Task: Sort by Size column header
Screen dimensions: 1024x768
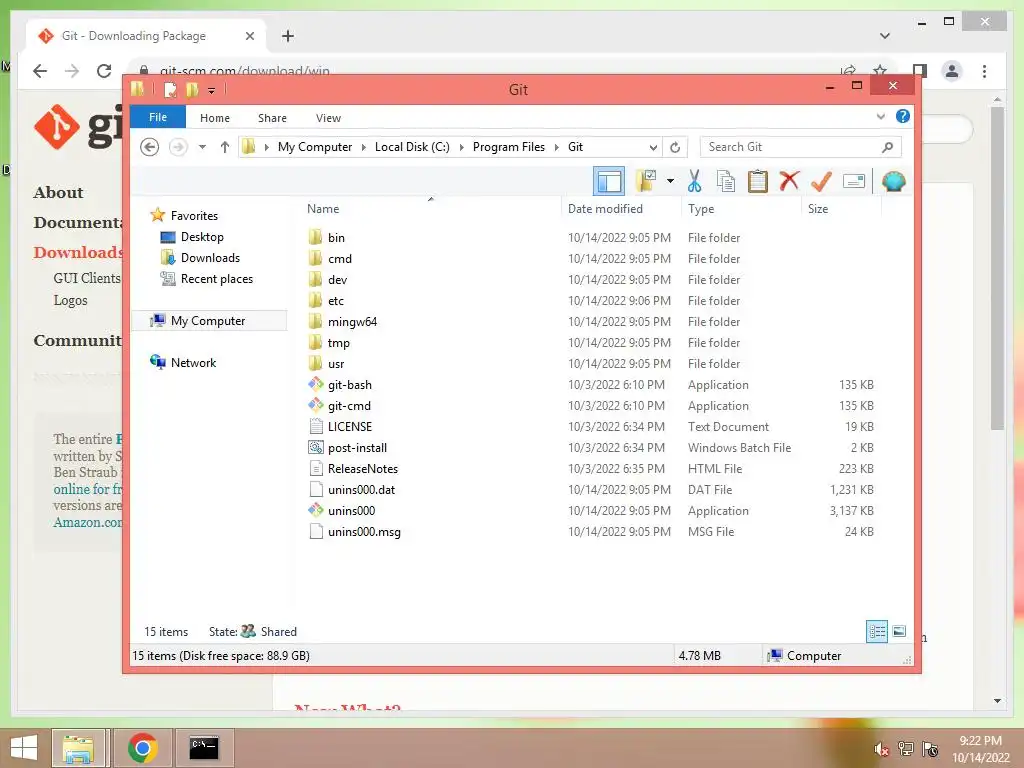Action: click(818, 208)
